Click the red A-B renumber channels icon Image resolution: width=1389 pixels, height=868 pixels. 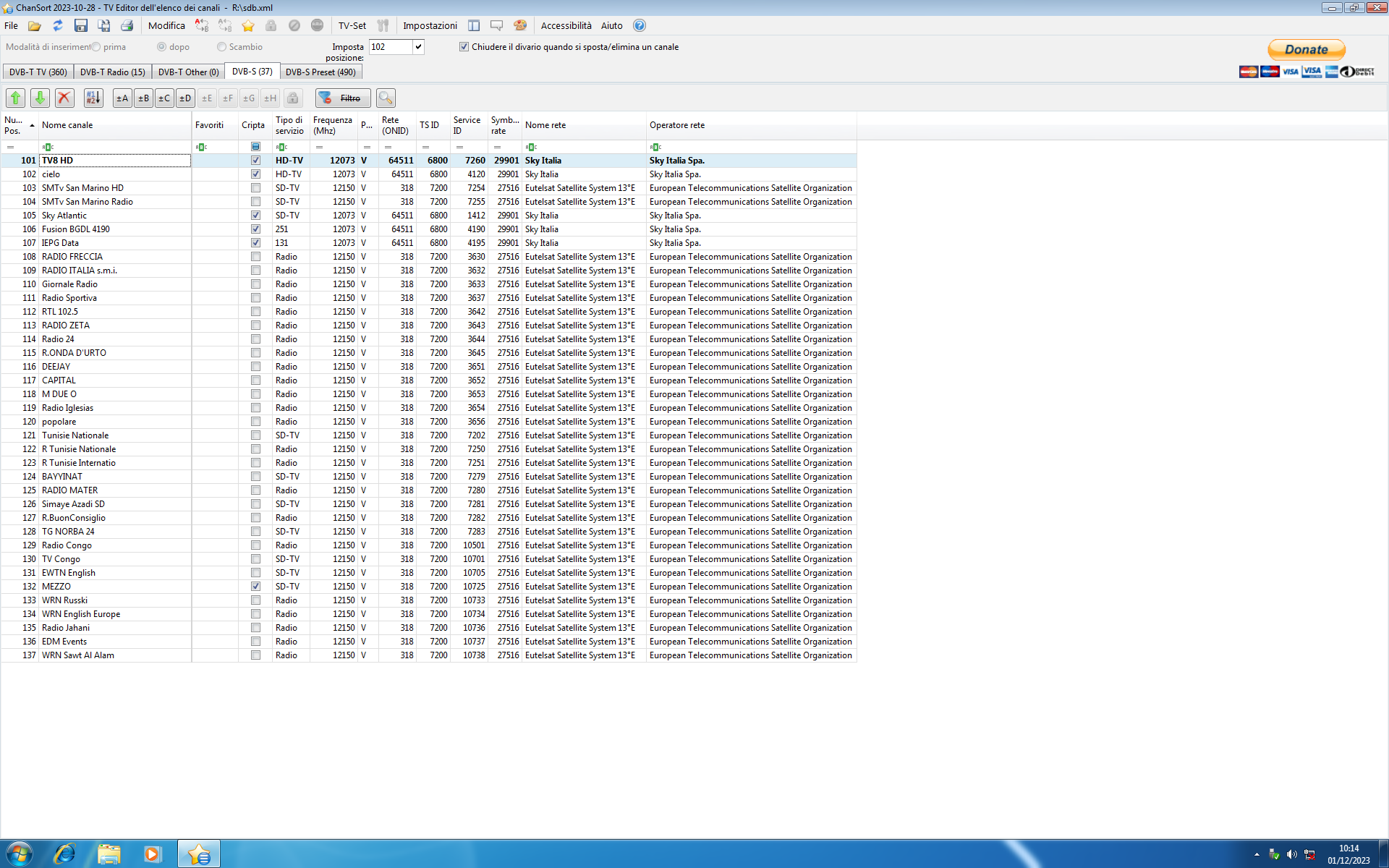[x=202, y=26]
